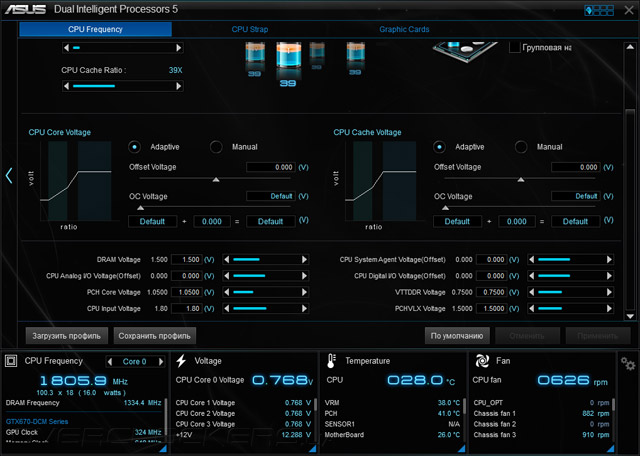Click the Загрузить профиль button
Viewport: 640px width, 456px height.
coord(67,336)
